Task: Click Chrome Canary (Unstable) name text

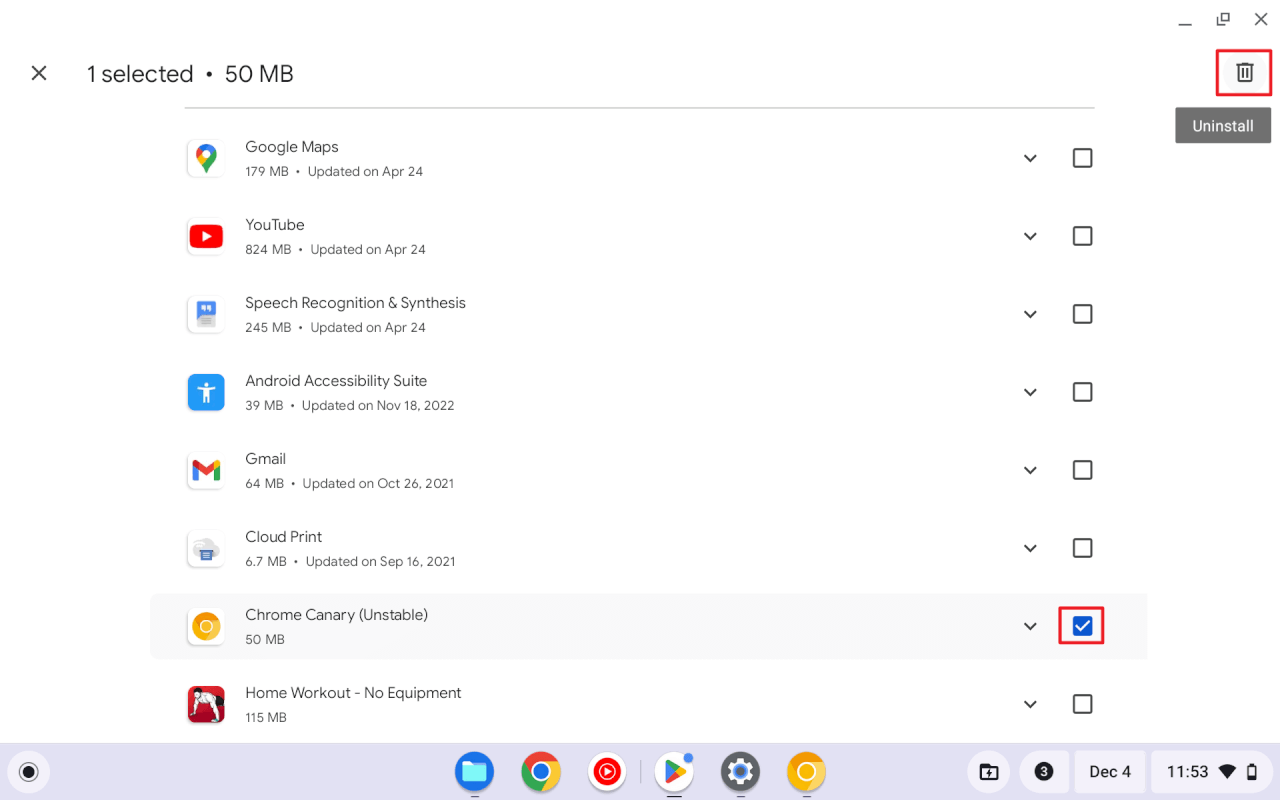Action: pos(337,615)
